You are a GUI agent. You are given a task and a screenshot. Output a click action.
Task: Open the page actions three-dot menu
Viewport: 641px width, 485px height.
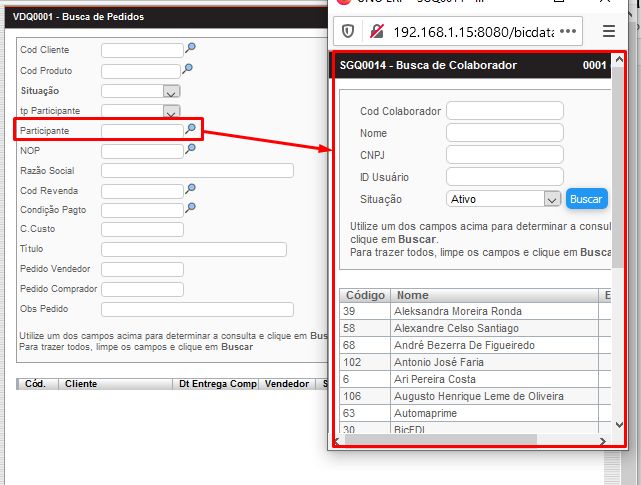pyautogui.click(x=568, y=31)
